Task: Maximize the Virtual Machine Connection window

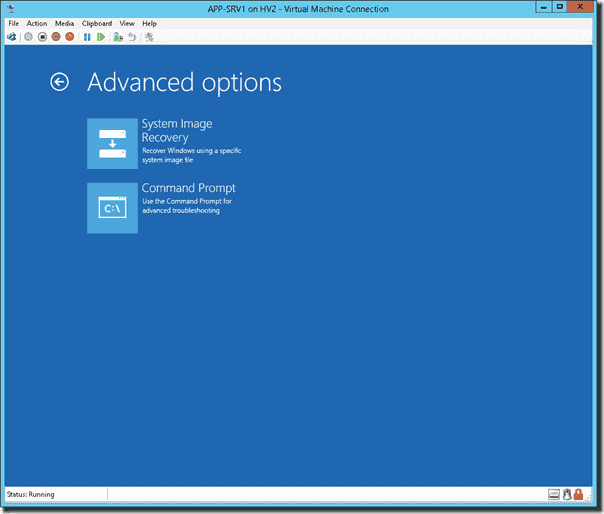Action: (560, 7)
